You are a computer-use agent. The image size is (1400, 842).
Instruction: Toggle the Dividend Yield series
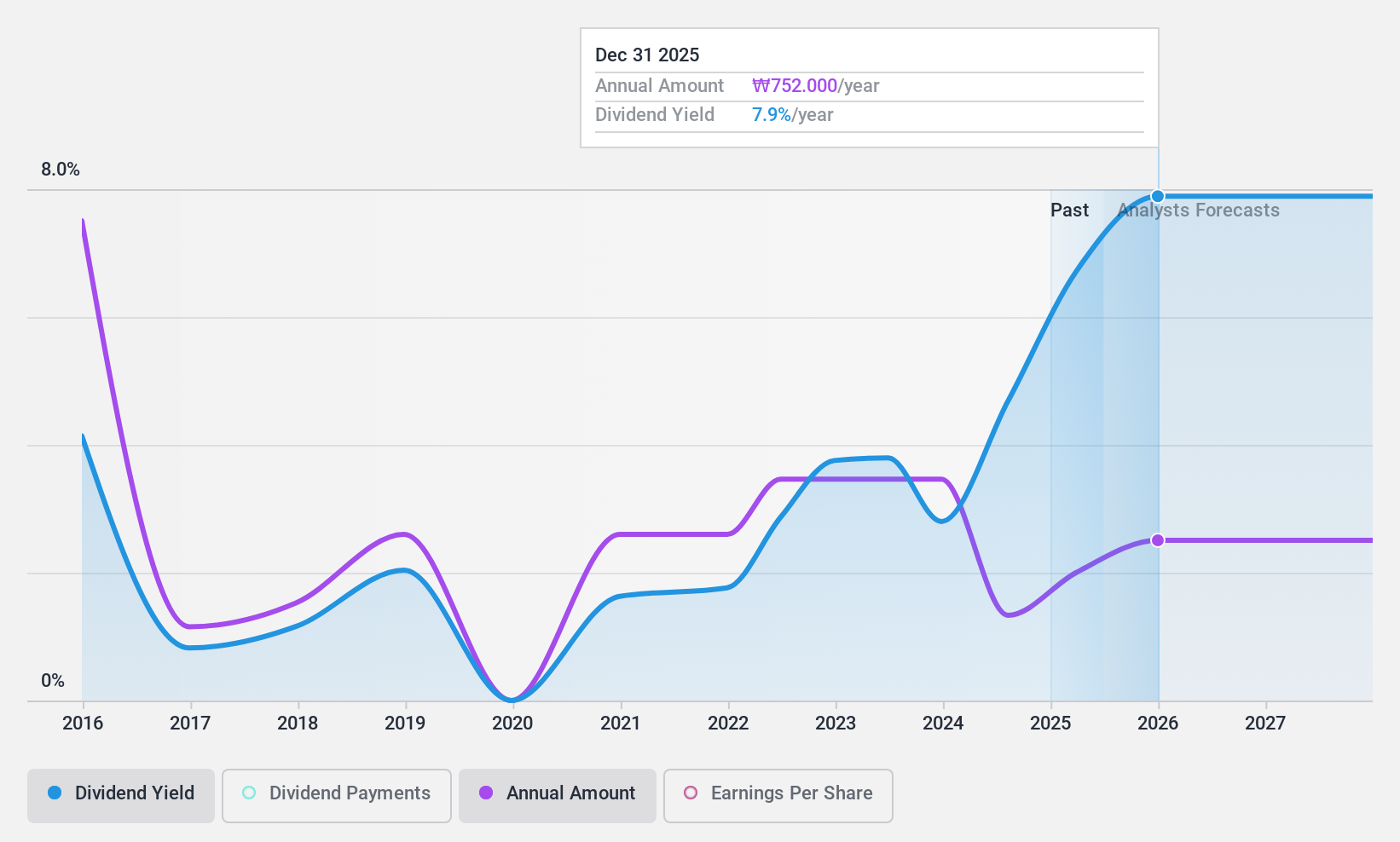coord(121,796)
